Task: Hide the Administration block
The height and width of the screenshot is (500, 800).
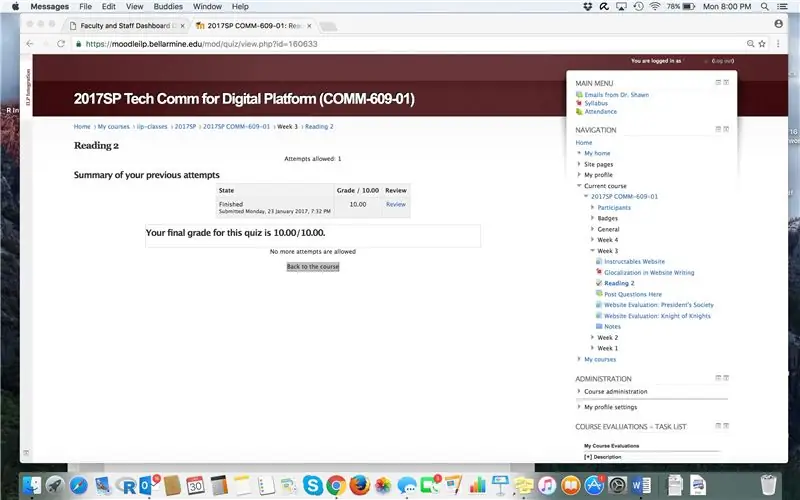Action: 718,378
